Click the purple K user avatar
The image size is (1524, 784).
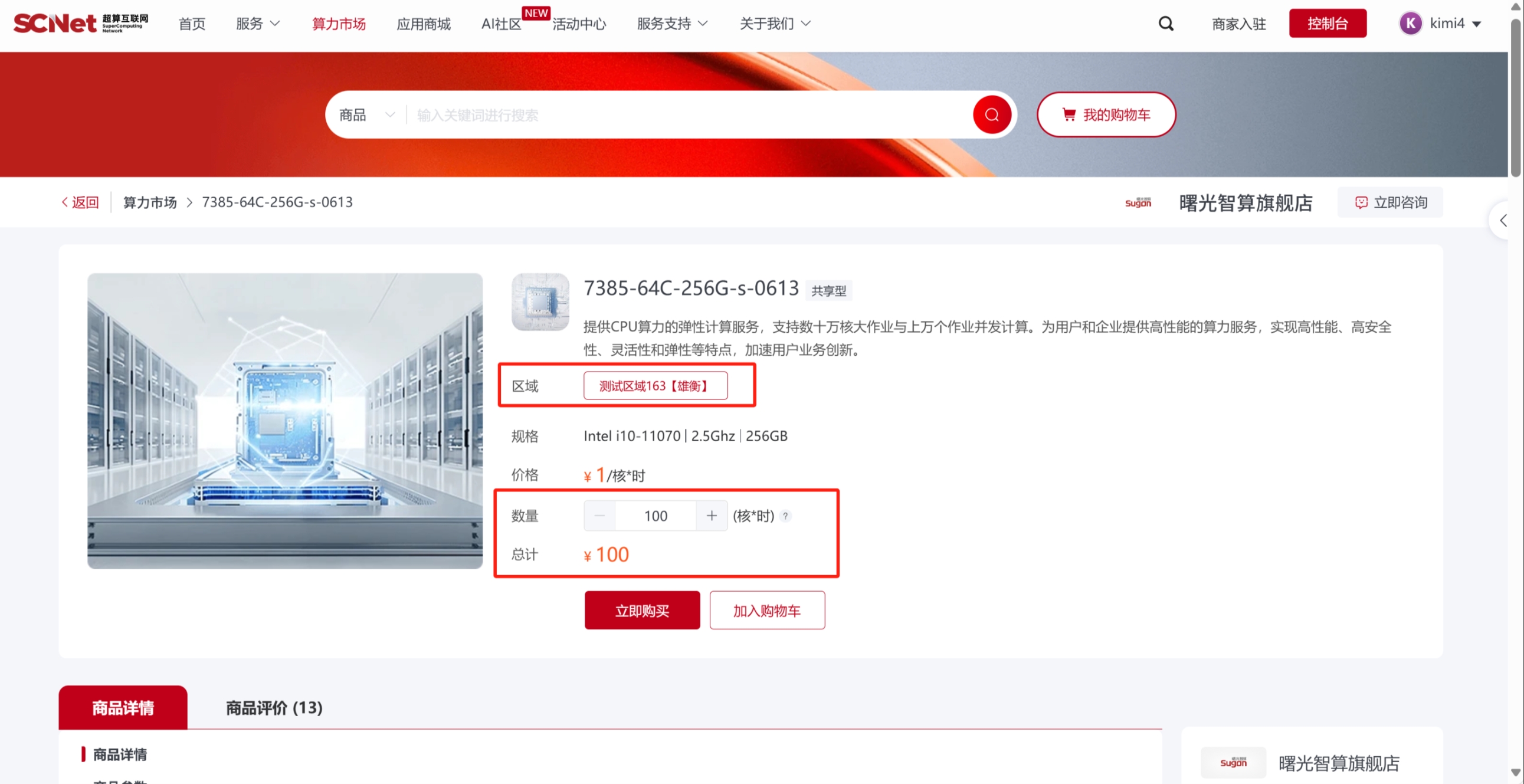1410,24
